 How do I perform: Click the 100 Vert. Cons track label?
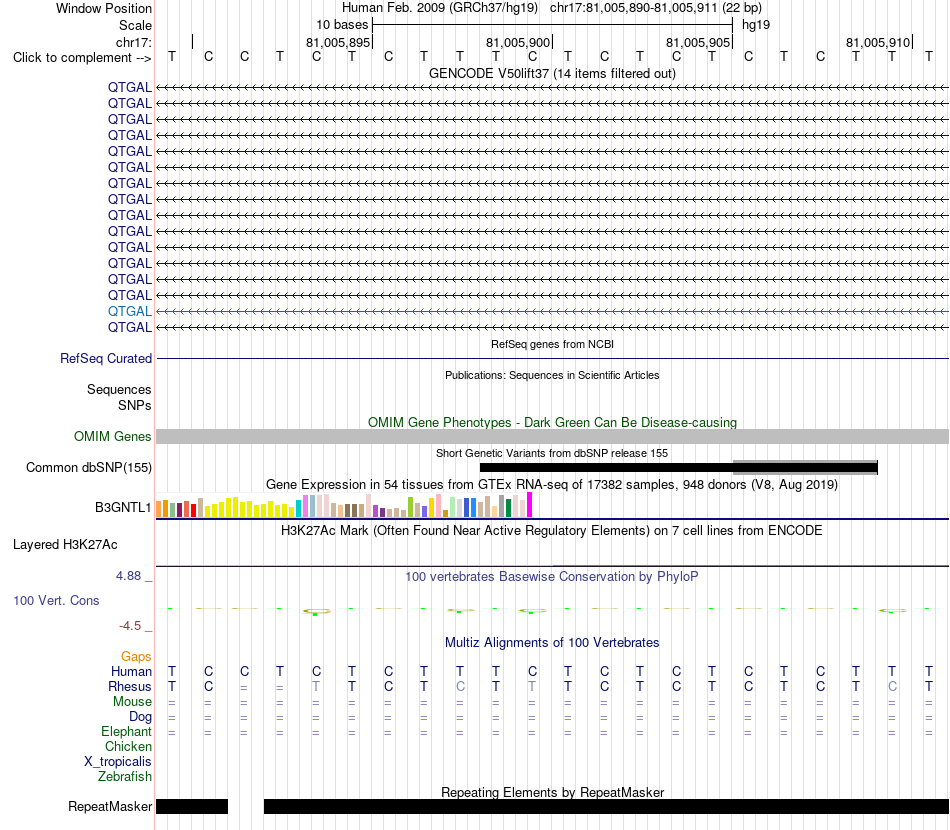click(56, 600)
